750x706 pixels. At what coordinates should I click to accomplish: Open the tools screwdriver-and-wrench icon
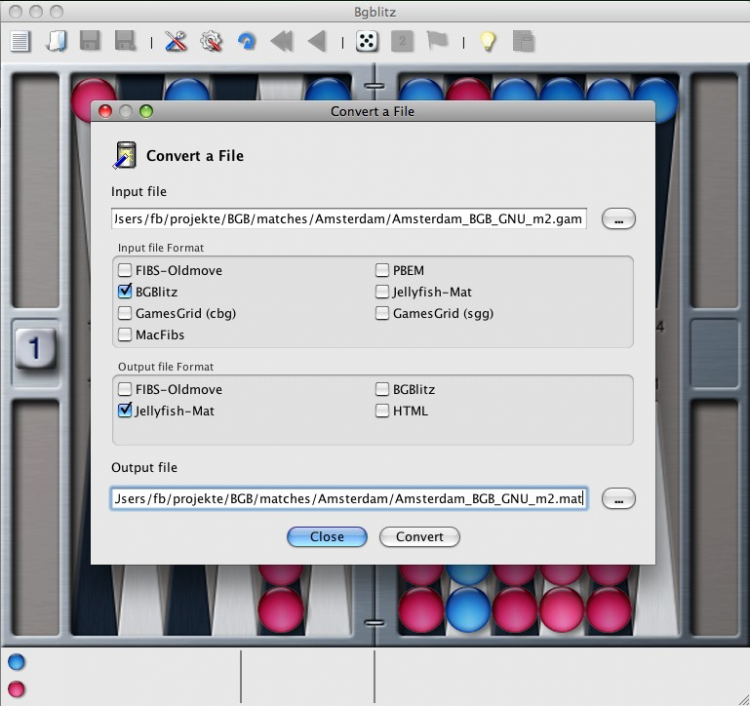pyautogui.click(x=176, y=42)
